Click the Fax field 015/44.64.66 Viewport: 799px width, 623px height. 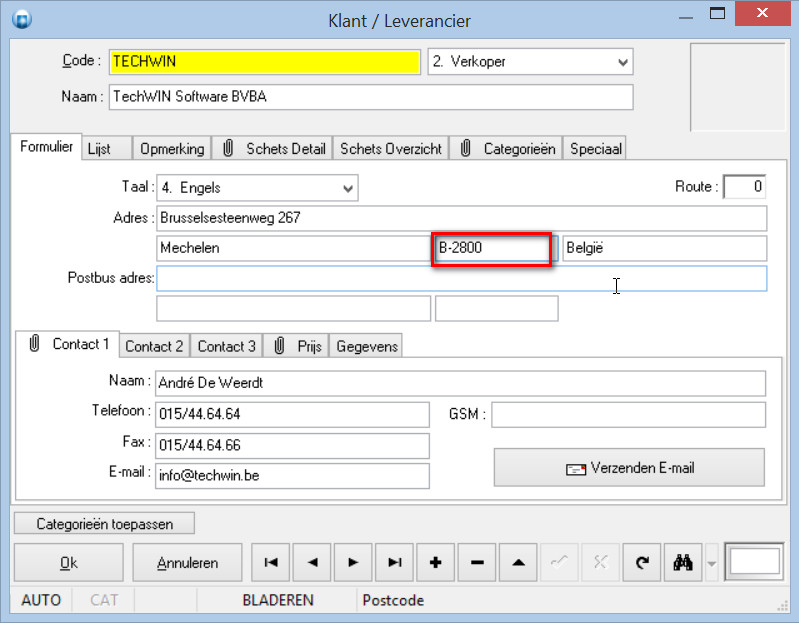(x=292, y=446)
